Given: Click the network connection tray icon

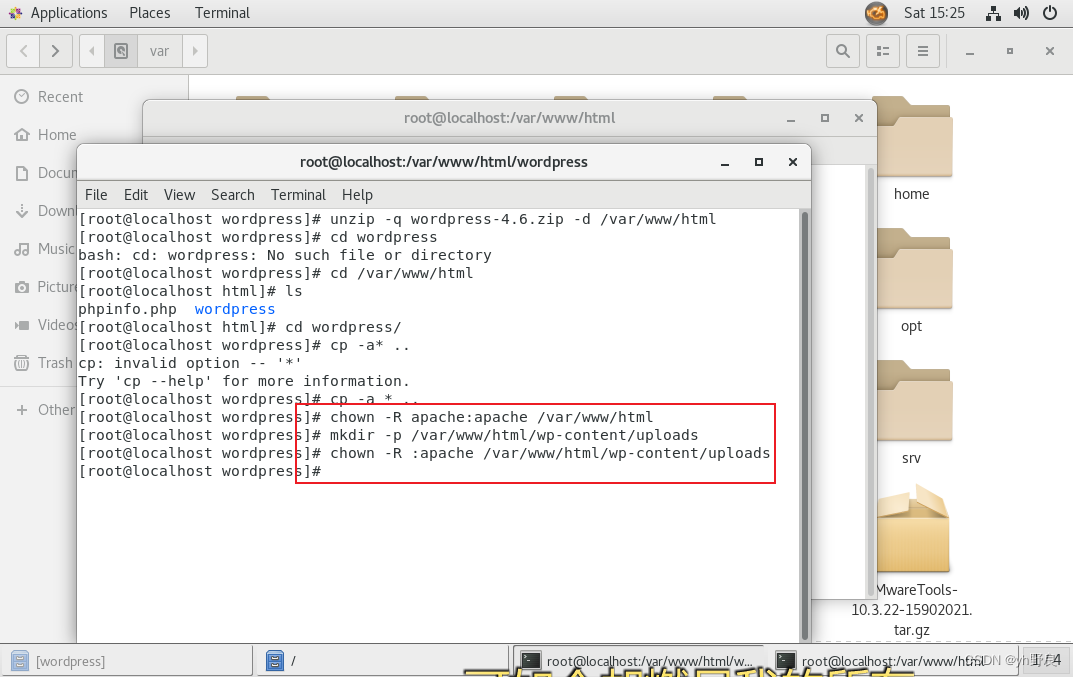Looking at the screenshot, I should click(x=993, y=13).
